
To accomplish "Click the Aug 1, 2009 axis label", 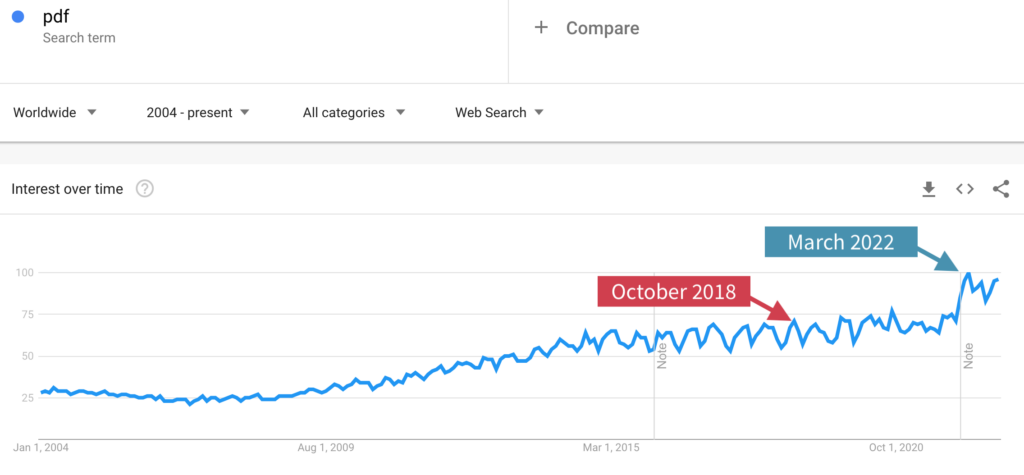I will [326, 448].
